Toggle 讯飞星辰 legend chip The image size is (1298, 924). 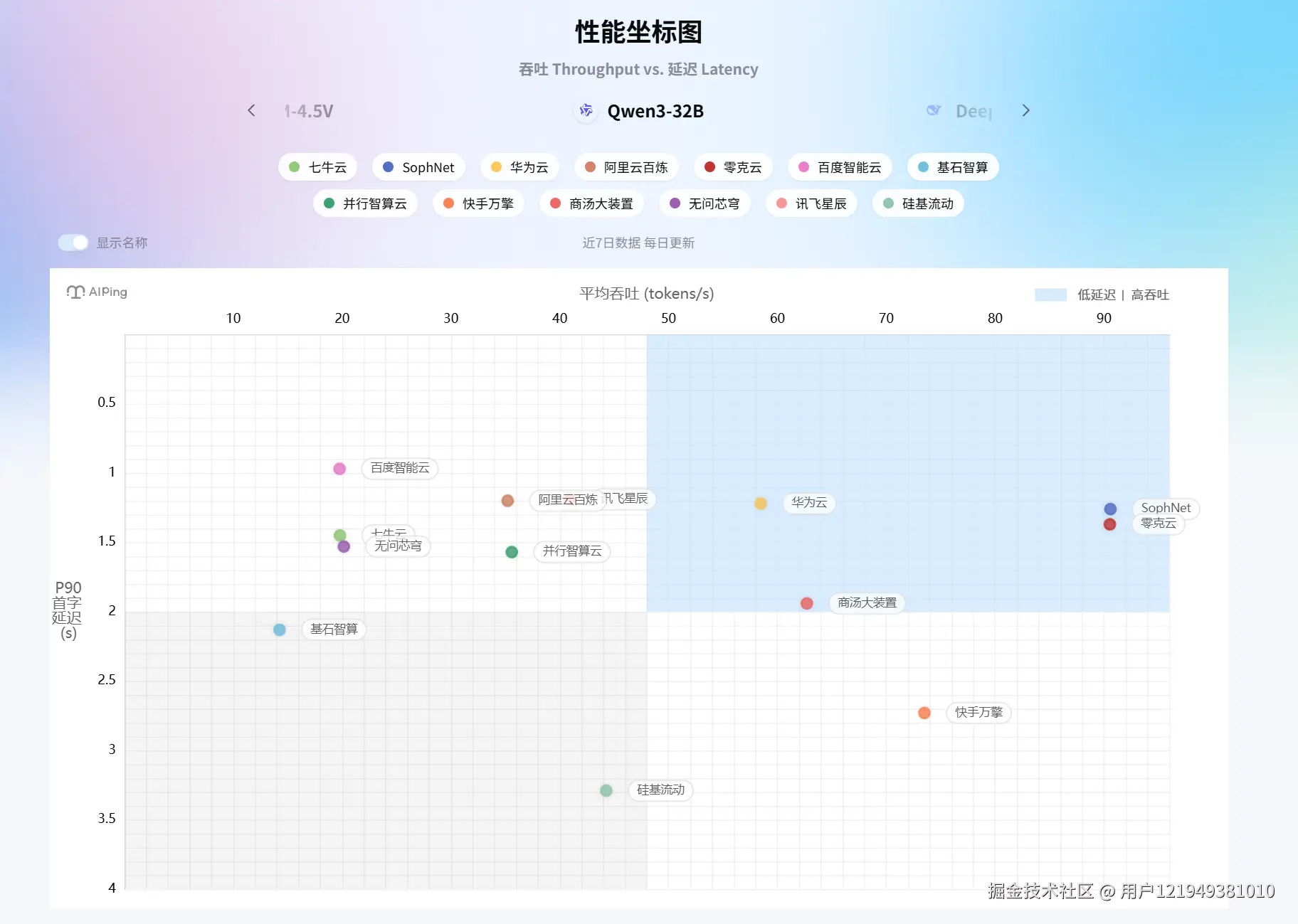[x=811, y=203]
